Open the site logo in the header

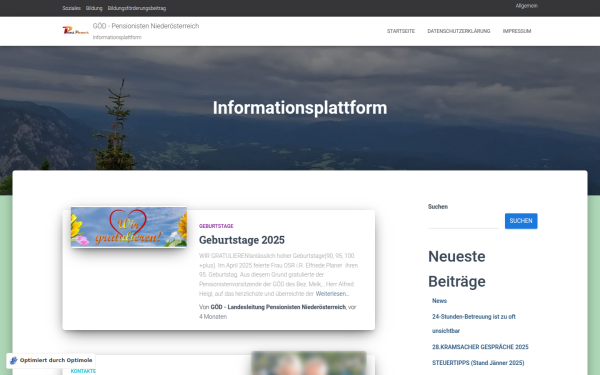tap(76, 31)
